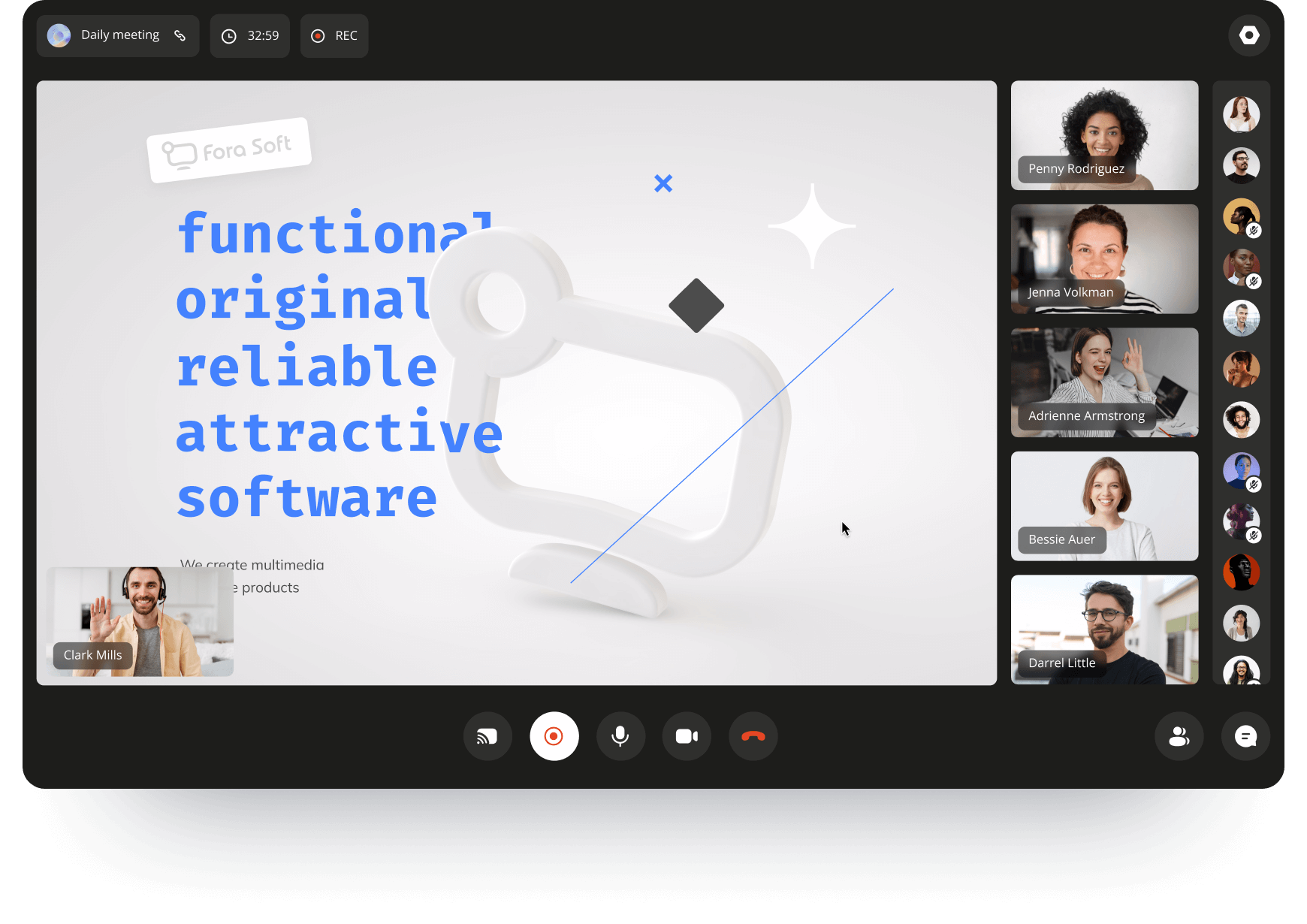
Task: Copy the meeting link via chain icon
Action: coord(180,35)
